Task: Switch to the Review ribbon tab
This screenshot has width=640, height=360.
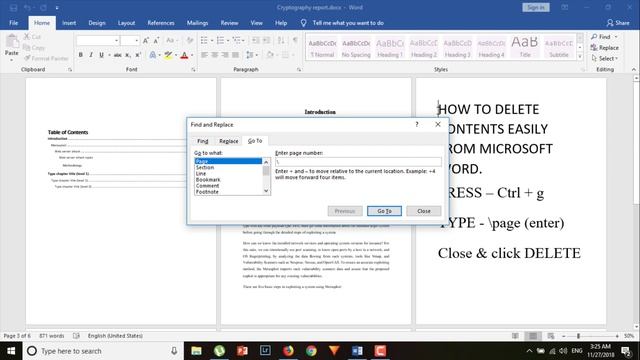Action: tap(229, 23)
